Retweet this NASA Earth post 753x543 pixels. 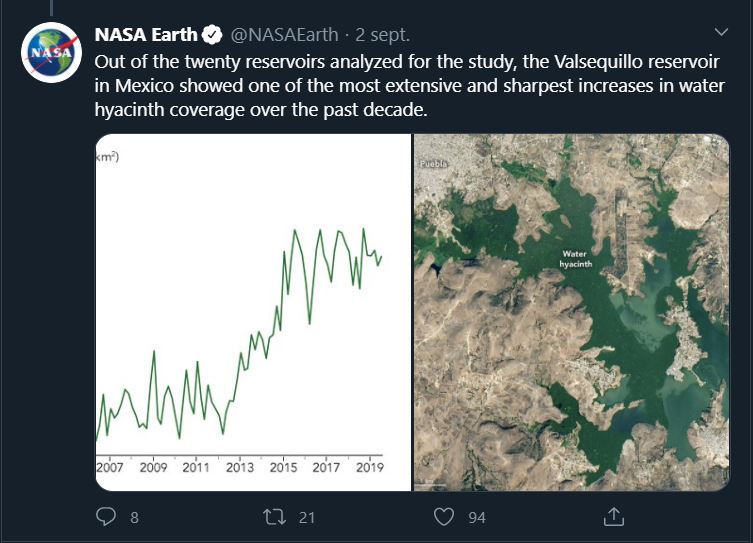tap(275, 517)
